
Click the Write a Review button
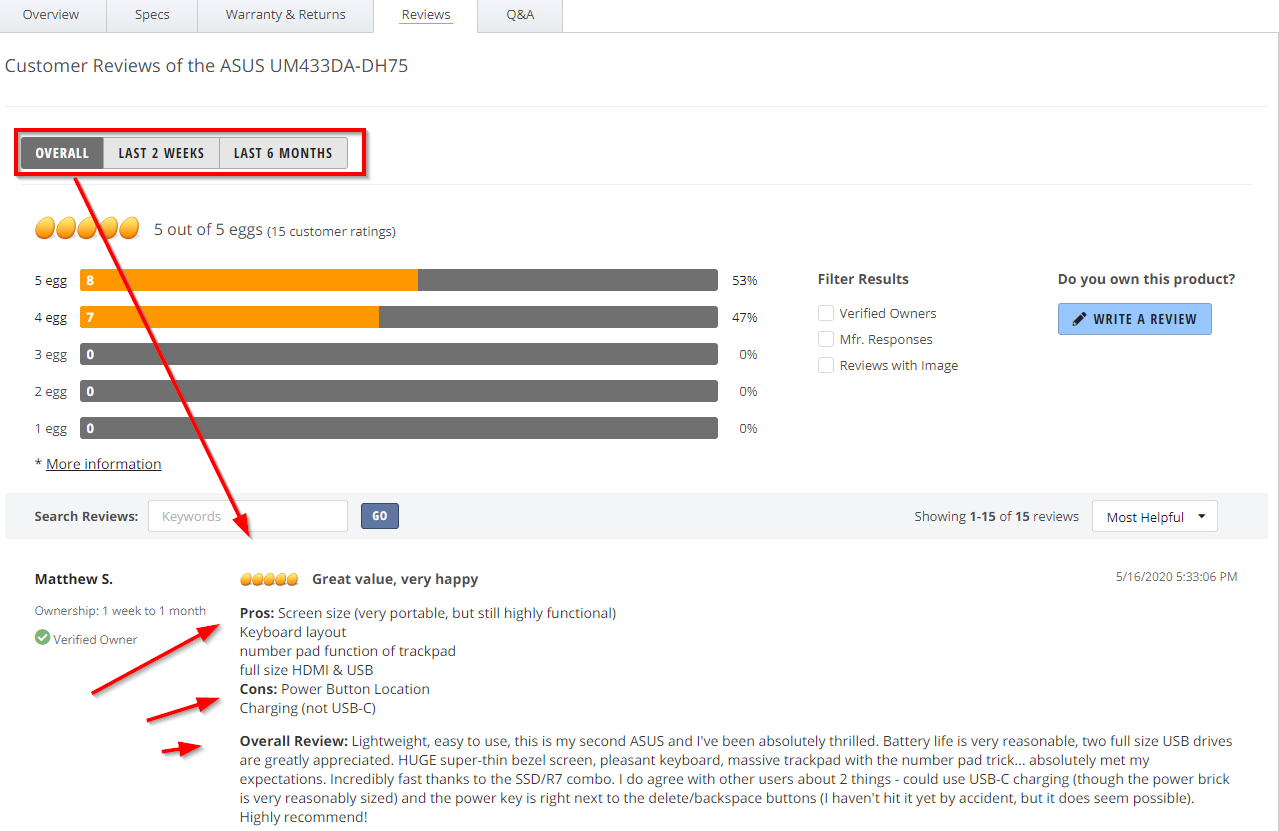pyautogui.click(x=1134, y=319)
